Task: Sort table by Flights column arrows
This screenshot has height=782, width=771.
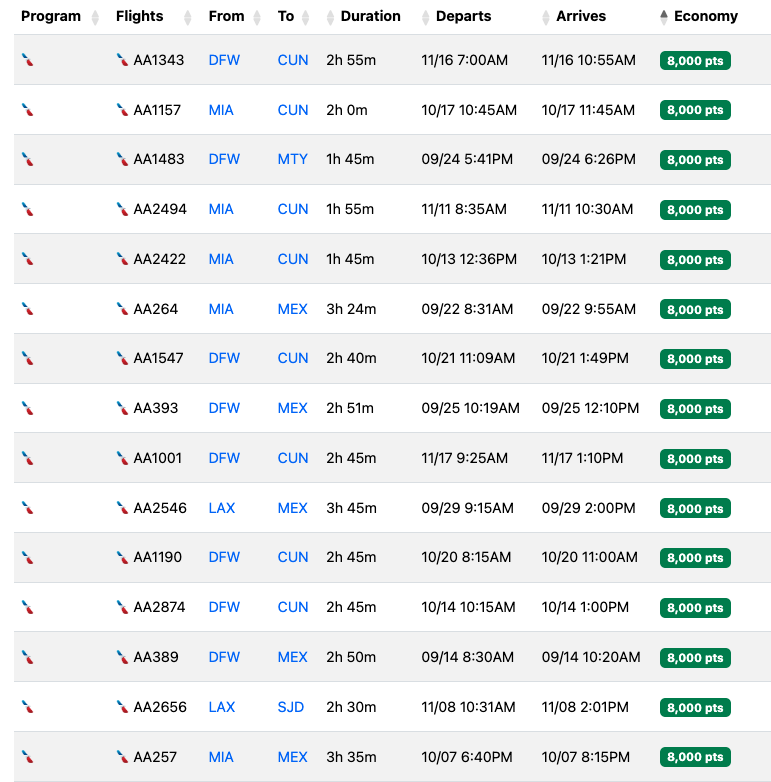Action: (188, 17)
